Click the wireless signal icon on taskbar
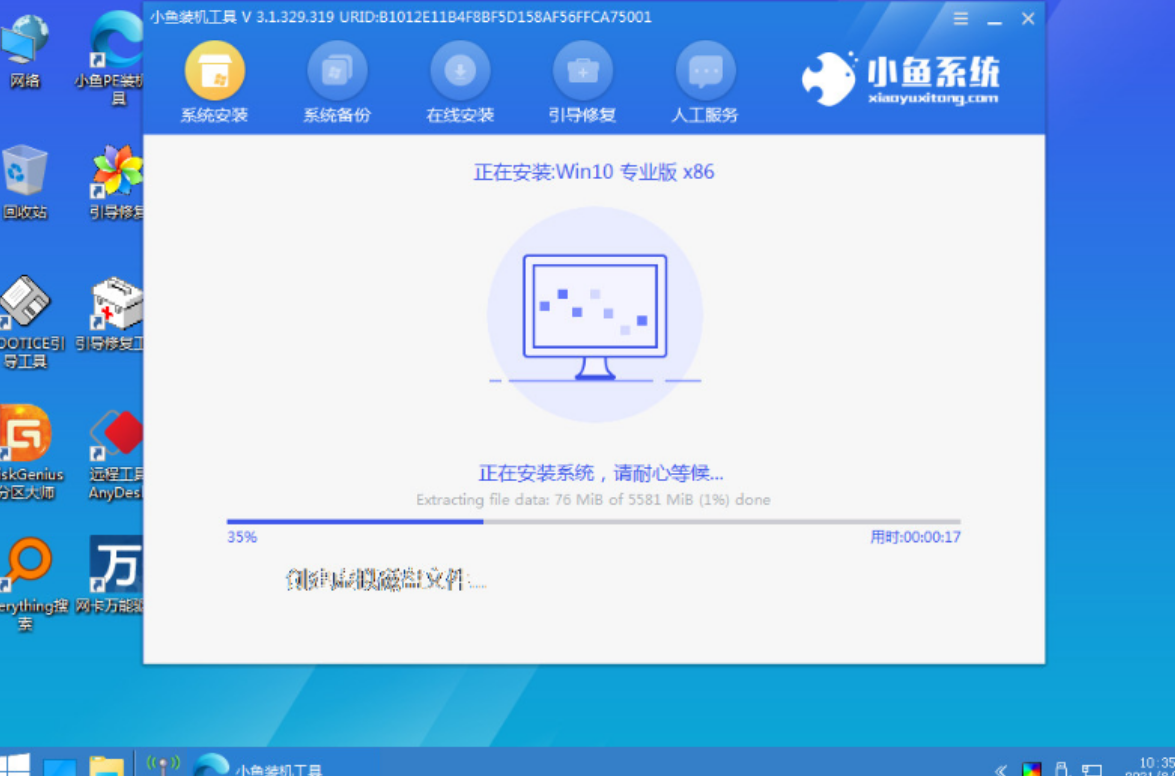This screenshot has height=776, width=1175. [x=163, y=763]
